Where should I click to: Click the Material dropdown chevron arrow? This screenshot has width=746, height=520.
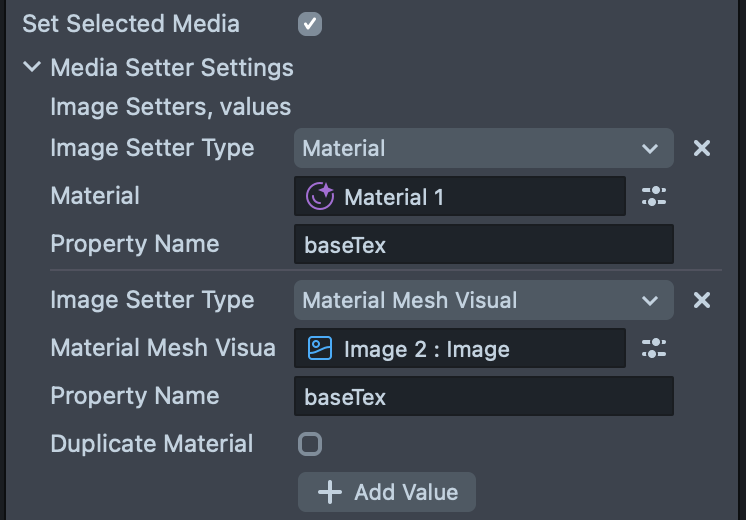tap(650, 149)
